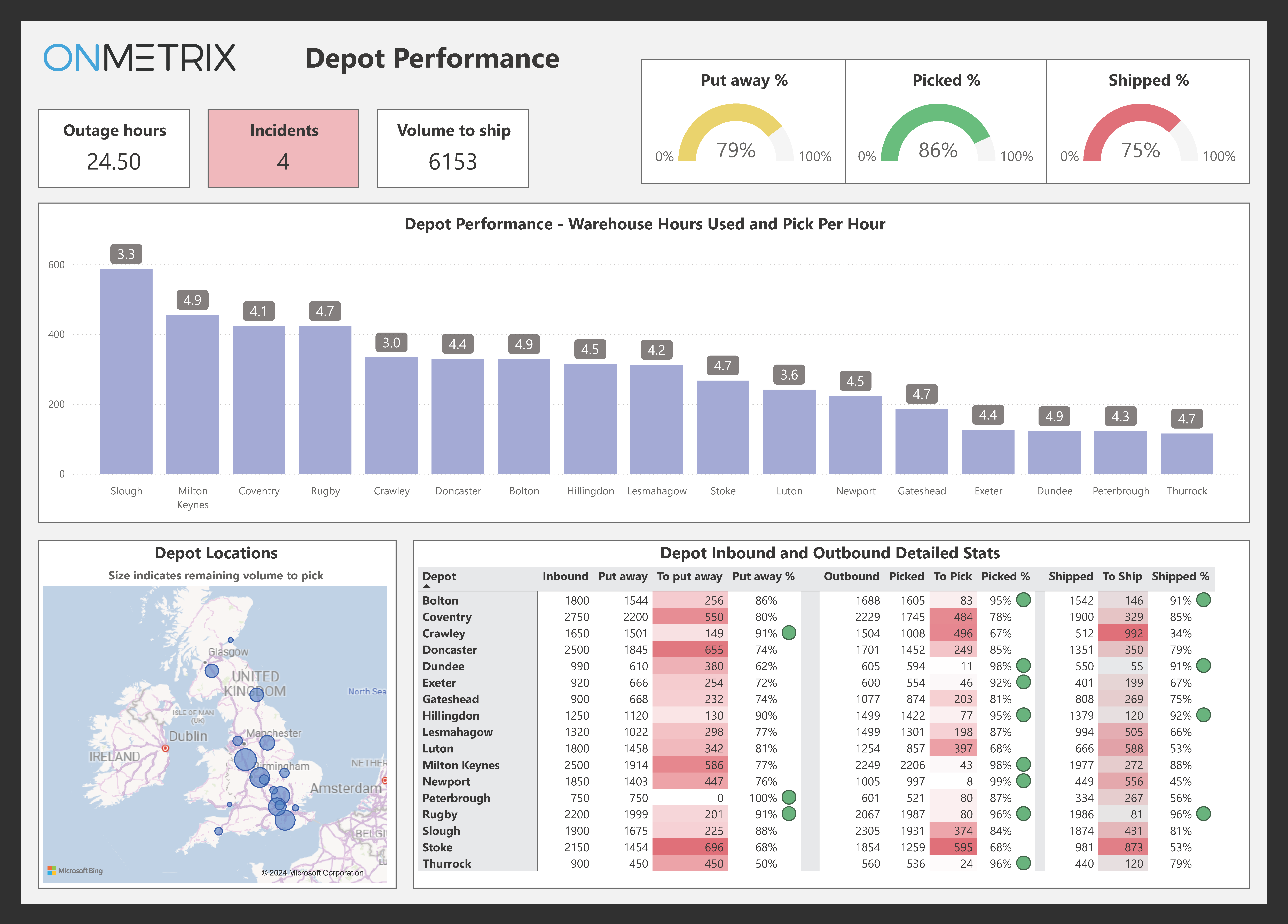Click the map bubble near Glasgow

[212, 671]
